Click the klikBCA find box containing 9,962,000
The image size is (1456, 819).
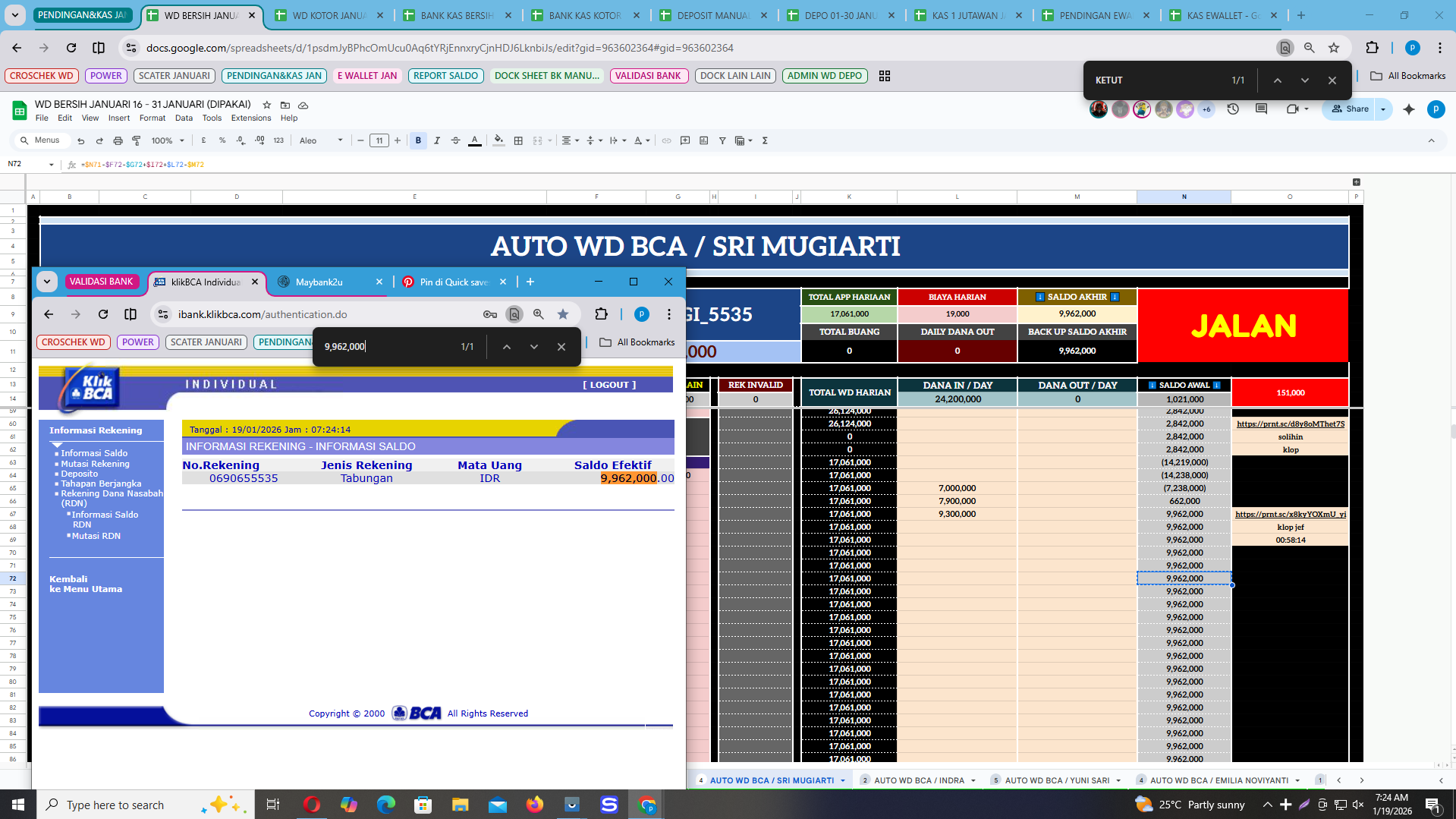pyautogui.click(x=383, y=347)
